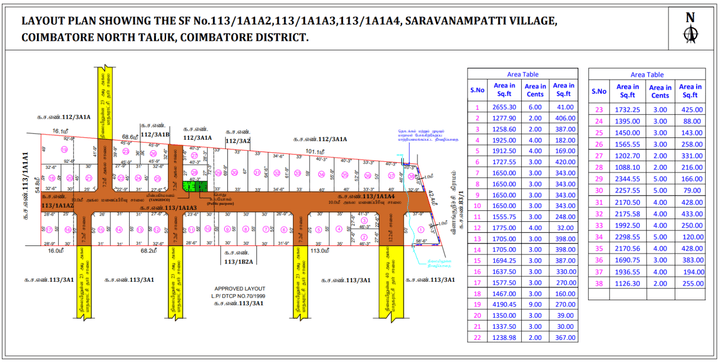
Task: Select the green public purpose plot
Action: (x=195, y=187)
